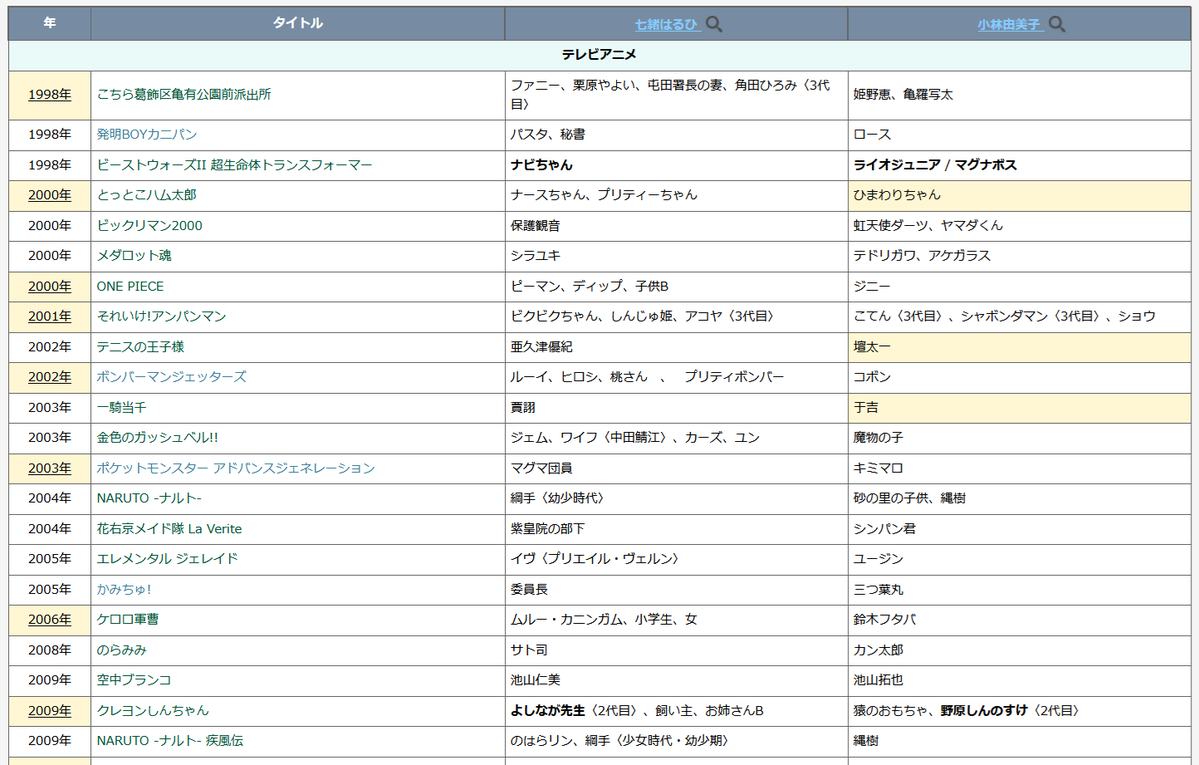Click 2003年 year link beside ポケットモンスター
This screenshot has width=1199, height=765.
tap(50, 467)
